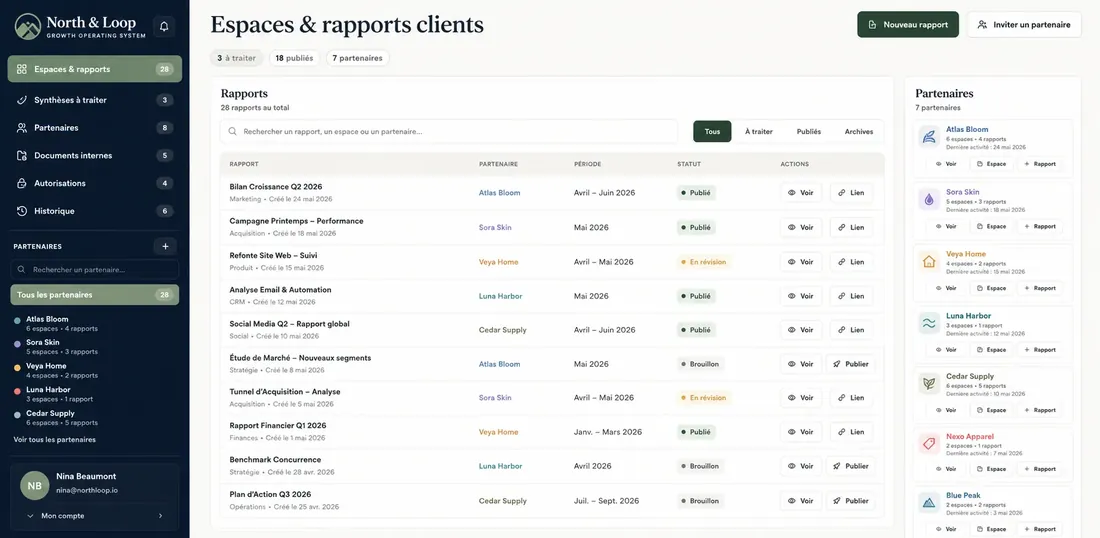This screenshot has width=1100, height=538.
Task: Click Lien for Campagne Printemps – Performance
Action: tap(851, 227)
